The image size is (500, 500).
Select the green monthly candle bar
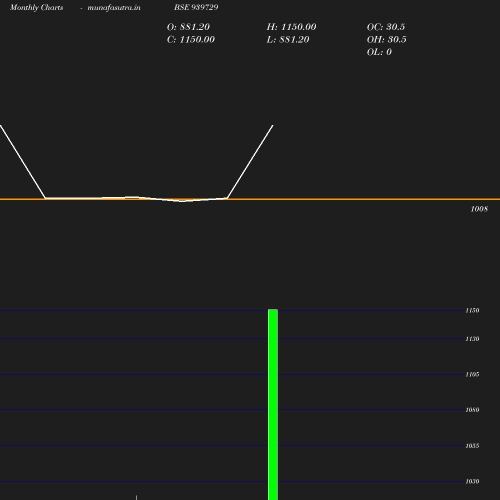point(273,404)
